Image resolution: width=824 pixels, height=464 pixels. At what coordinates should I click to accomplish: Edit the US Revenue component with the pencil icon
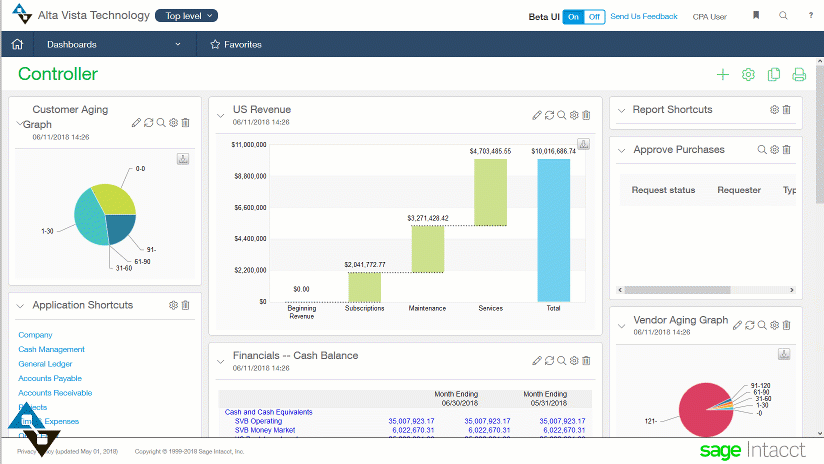537,115
